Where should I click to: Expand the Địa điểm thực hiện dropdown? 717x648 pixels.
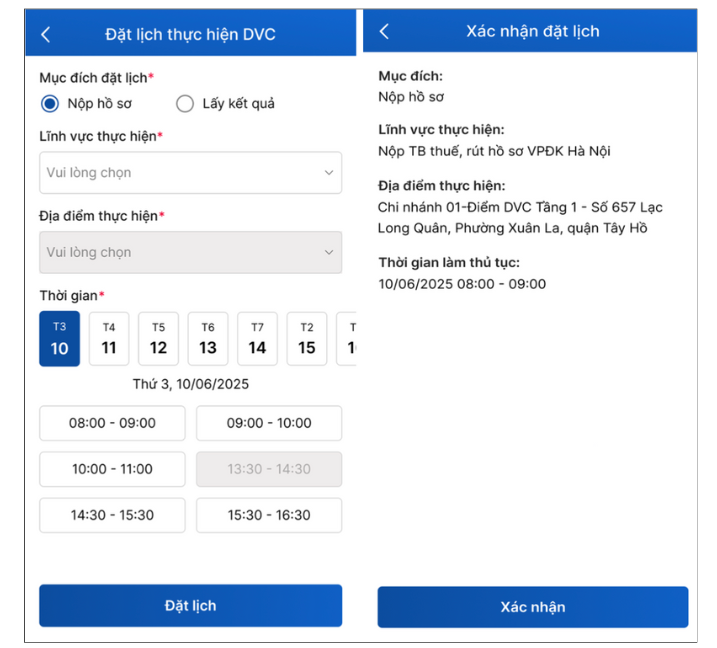[x=190, y=253]
